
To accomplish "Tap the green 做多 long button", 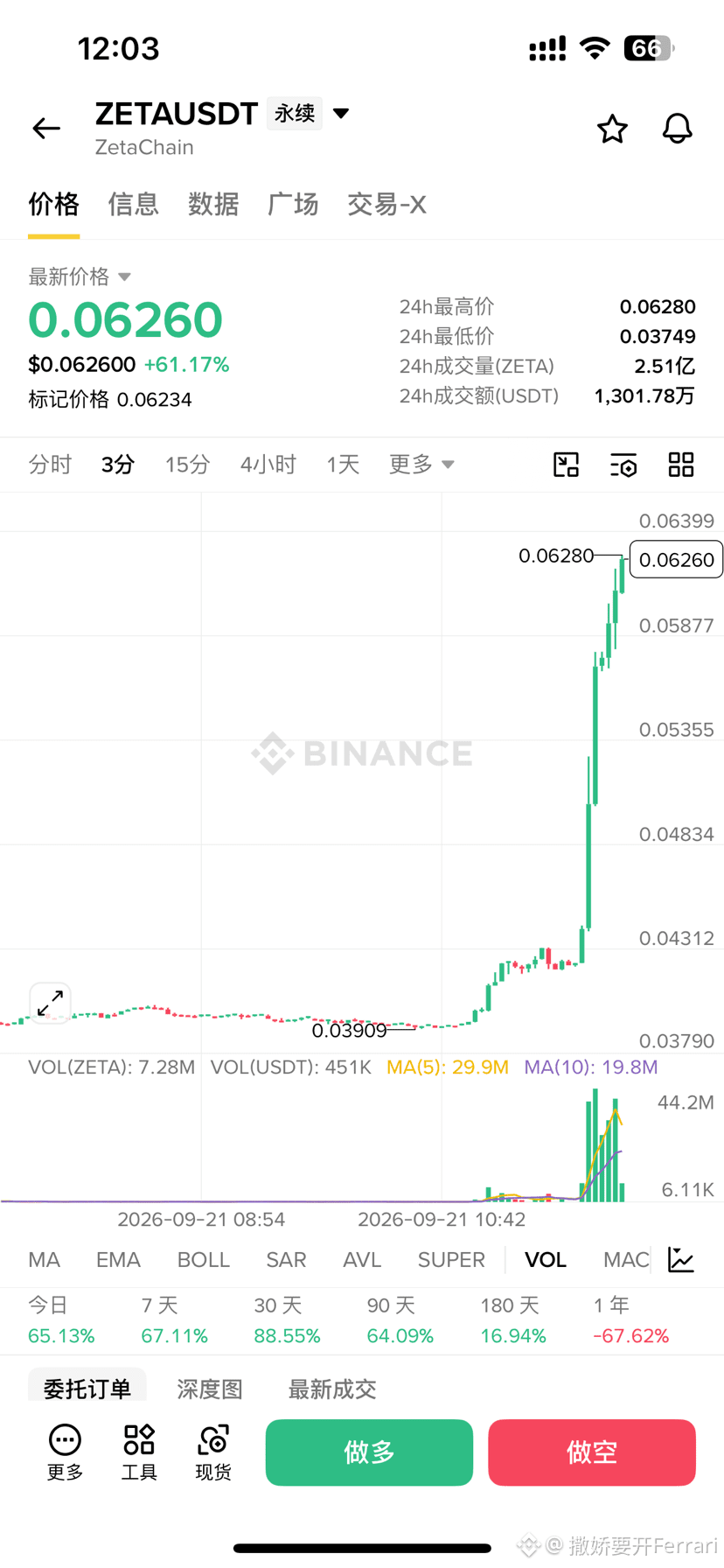I will tap(369, 1452).
